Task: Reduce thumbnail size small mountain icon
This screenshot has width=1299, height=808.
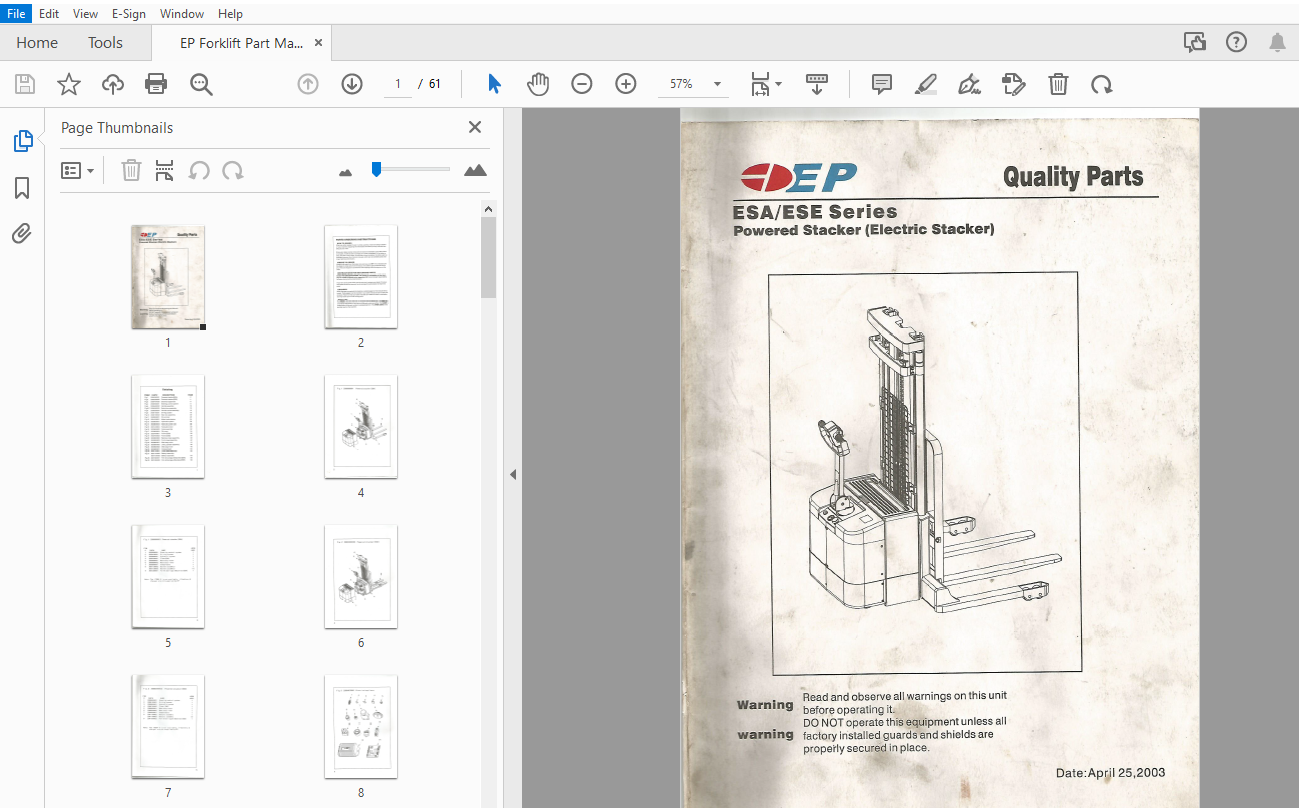Action: tap(346, 172)
